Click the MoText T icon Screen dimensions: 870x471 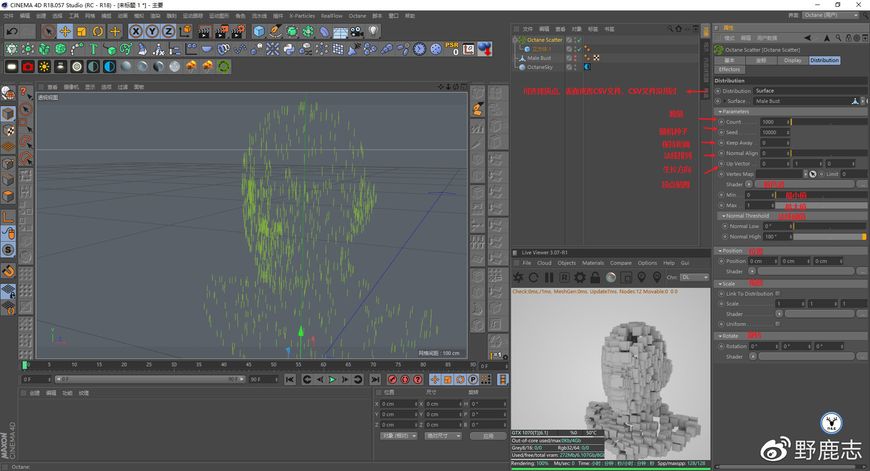[x=94, y=49]
